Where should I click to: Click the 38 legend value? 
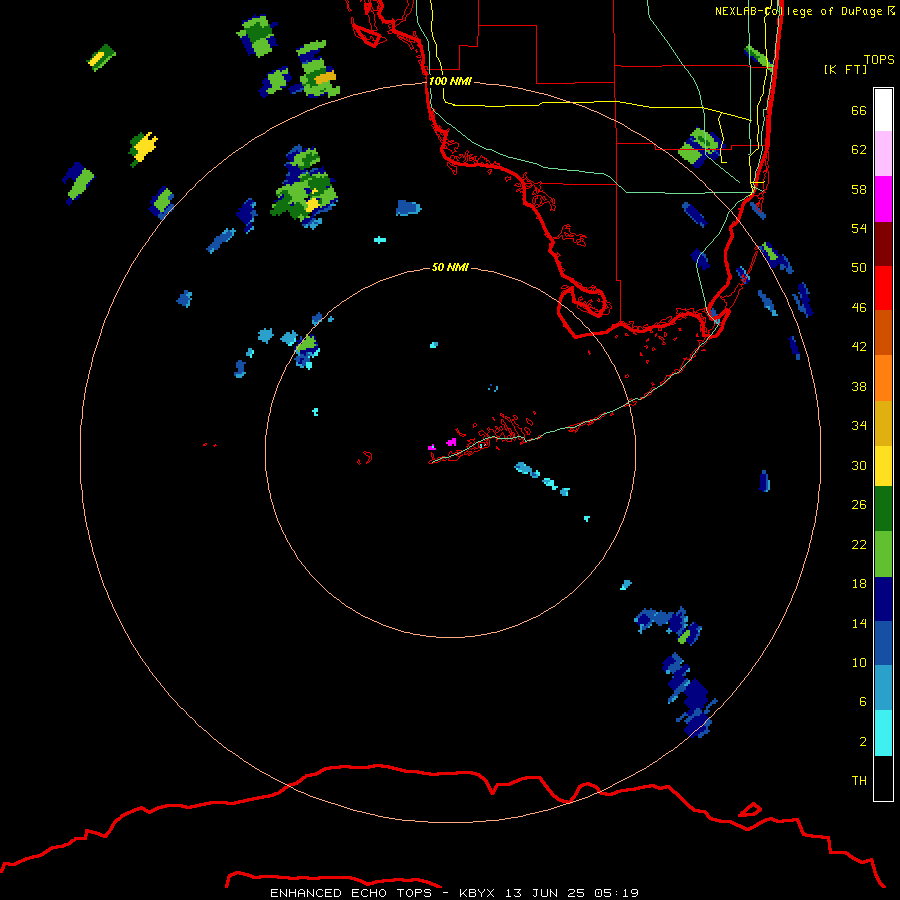tap(859, 386)
